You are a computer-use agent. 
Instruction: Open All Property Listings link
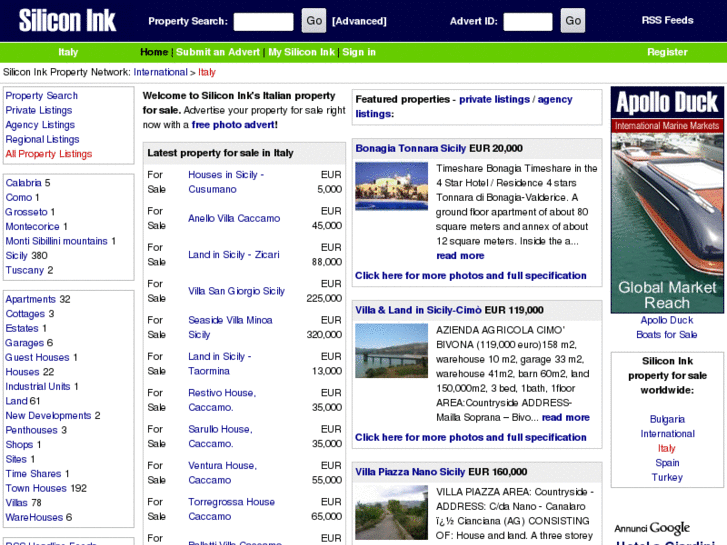click(49, 154)
